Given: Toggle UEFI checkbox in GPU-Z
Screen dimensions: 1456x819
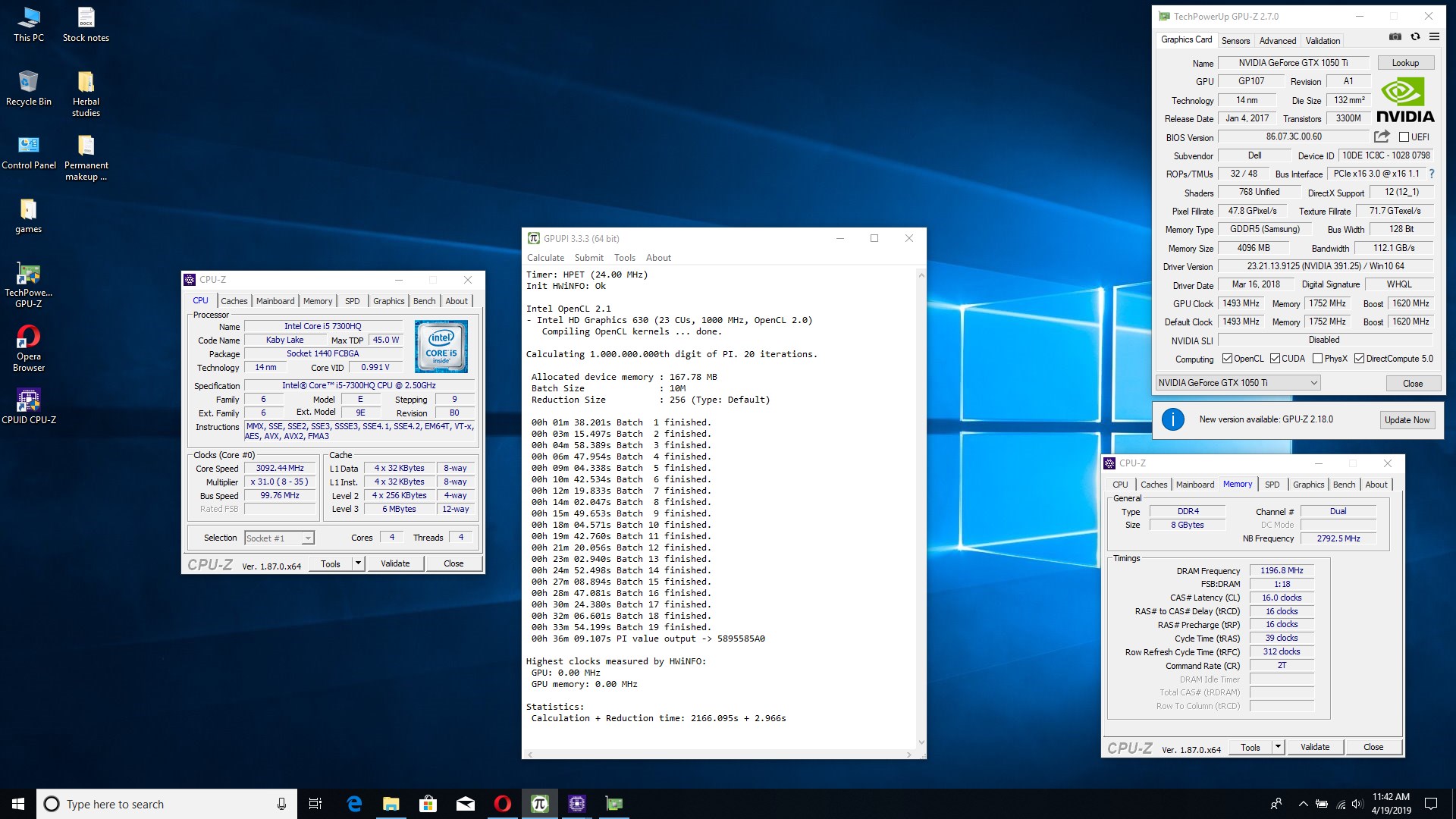Looking at the screenshot, I should [1404, 137].
